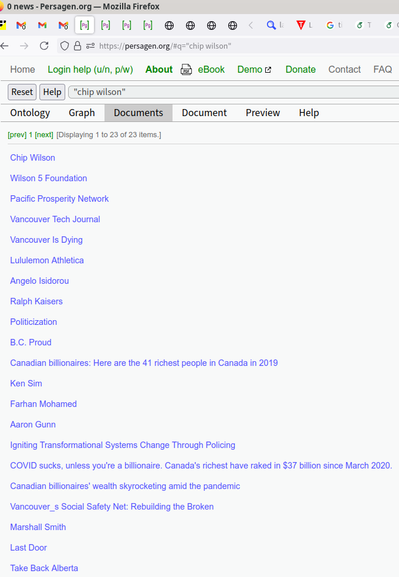This screenshot has height=577, width=399.
Task: Click the PDF icon beside eBook
Action: (186, 70)
